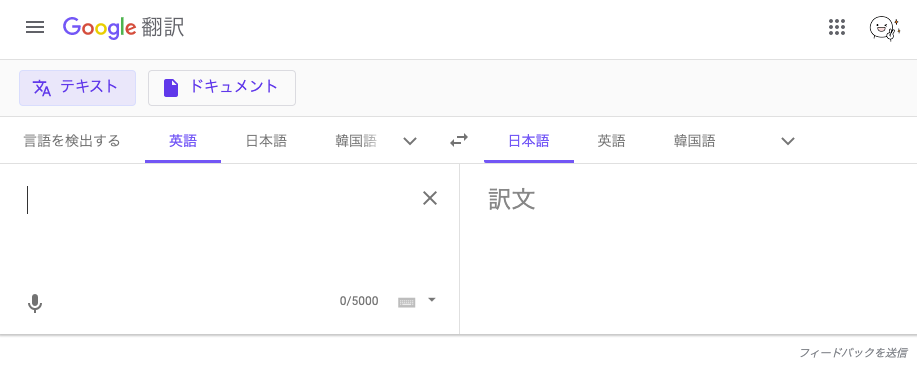917x368 pixels.
Task: Clear the source text with X
Action: pyautogui.click(x=430, y=199)
